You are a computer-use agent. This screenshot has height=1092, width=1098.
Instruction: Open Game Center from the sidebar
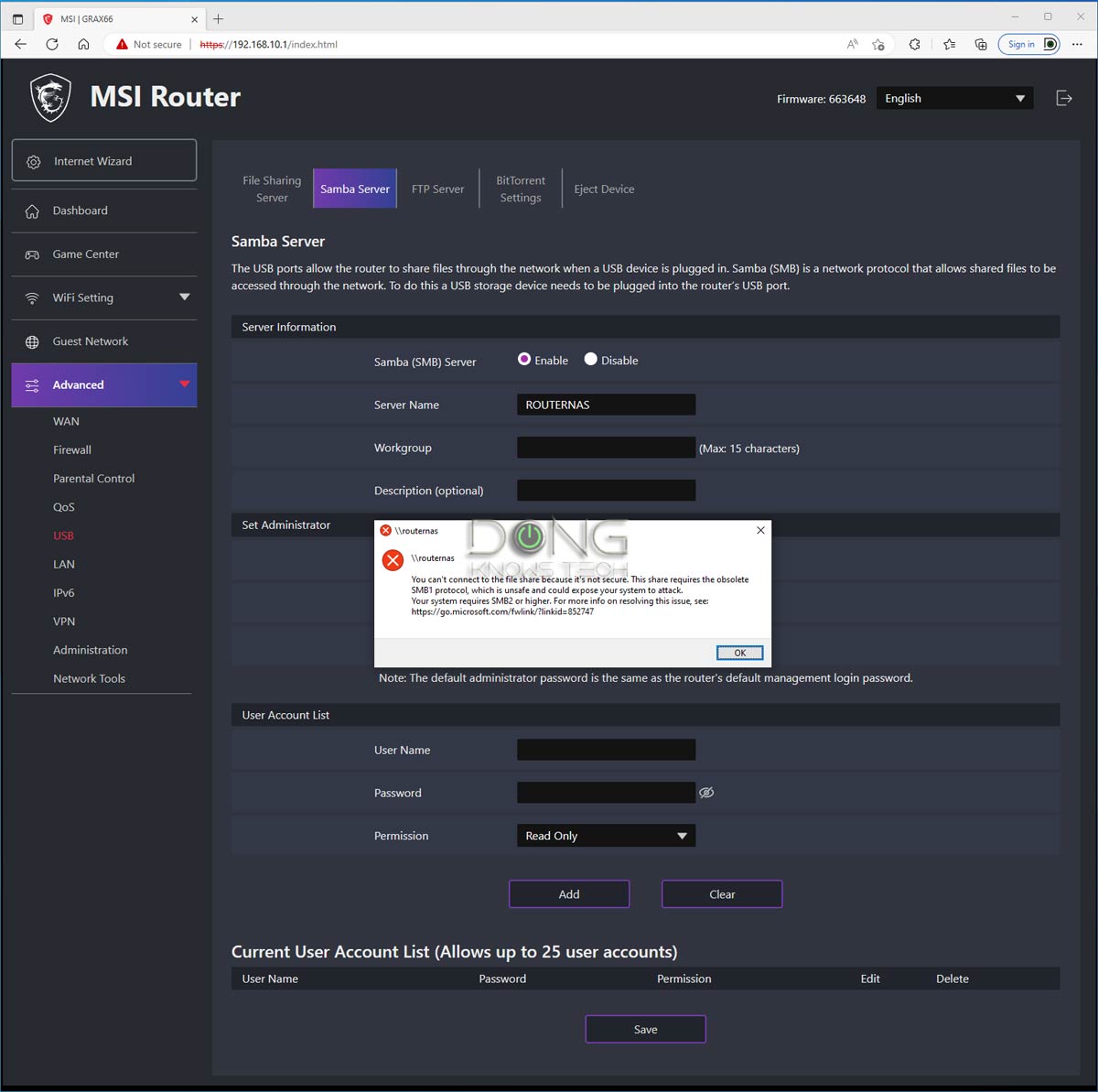coord(85,254)
